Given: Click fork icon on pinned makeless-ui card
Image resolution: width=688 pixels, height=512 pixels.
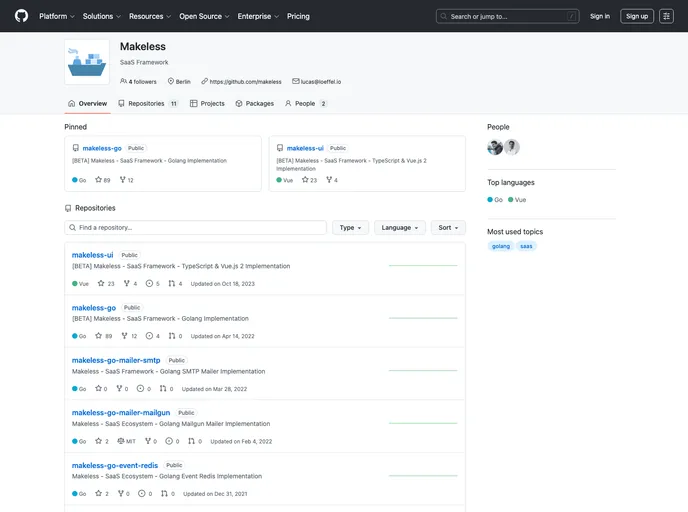Looking at the screenshot, I should 329,179.
